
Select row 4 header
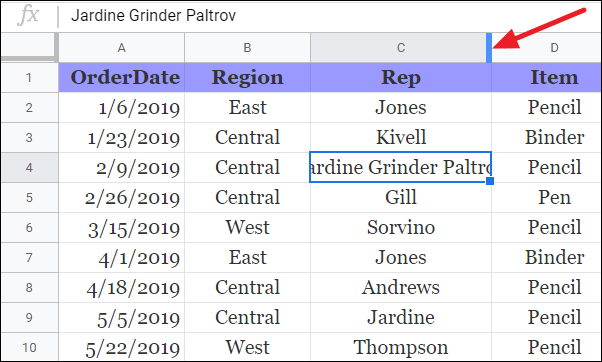pyautogui.click(x=30, y=167)
